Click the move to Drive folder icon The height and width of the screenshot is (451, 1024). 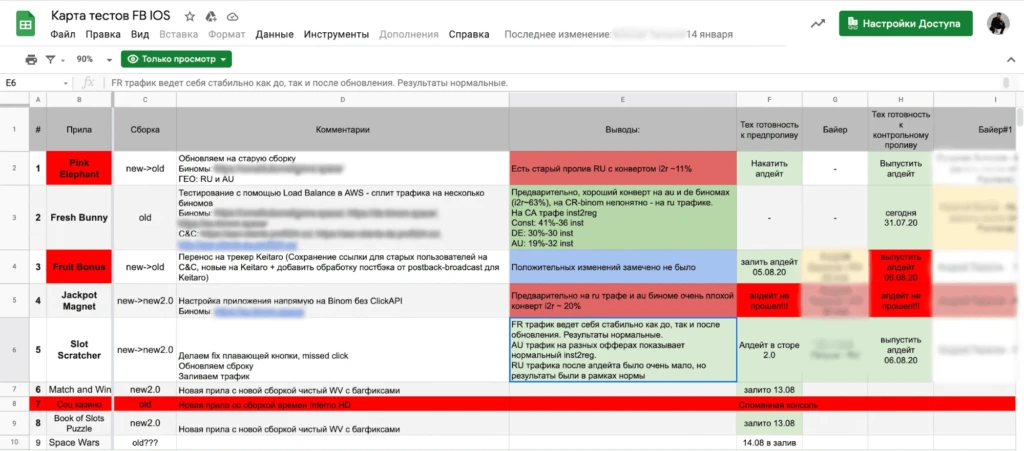click(x=210, y=16)
